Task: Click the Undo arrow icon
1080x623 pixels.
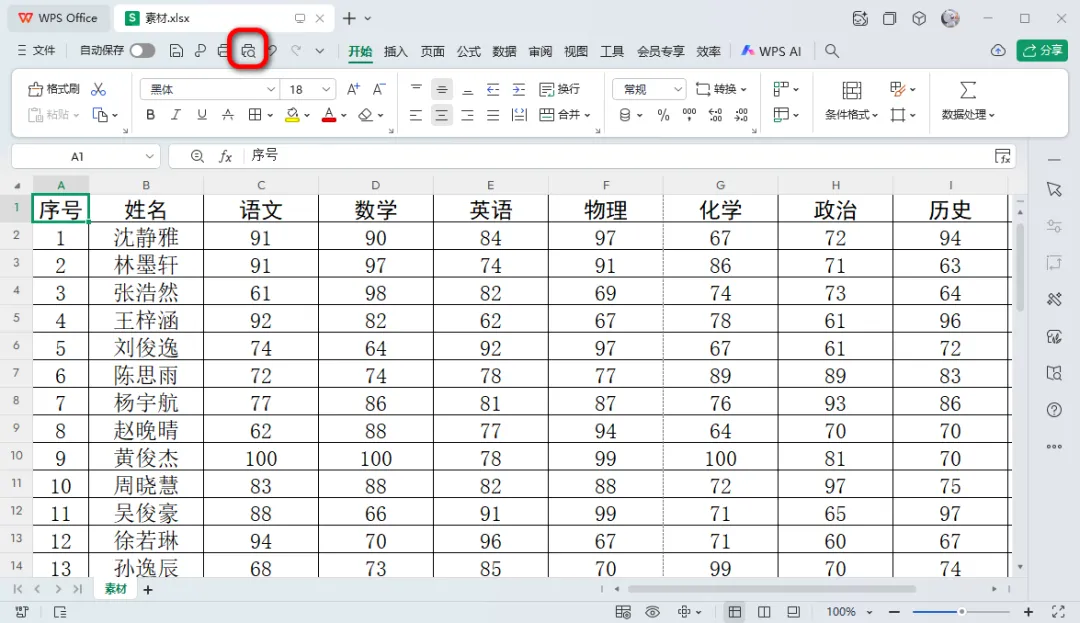Action: [x=273, y=51]
